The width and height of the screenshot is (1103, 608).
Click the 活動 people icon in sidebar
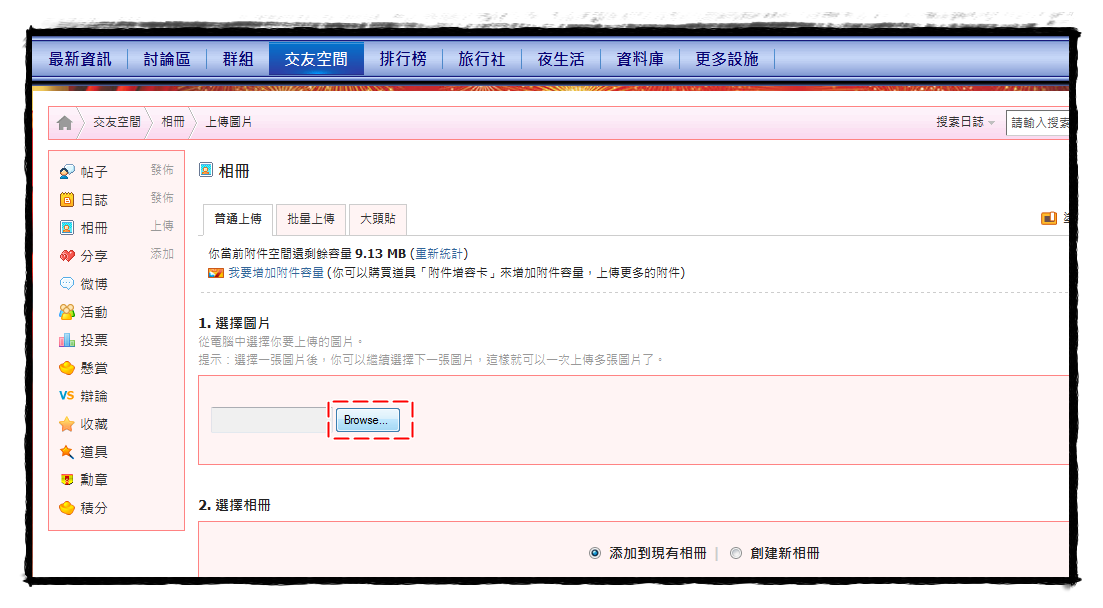tap(67, 312)
